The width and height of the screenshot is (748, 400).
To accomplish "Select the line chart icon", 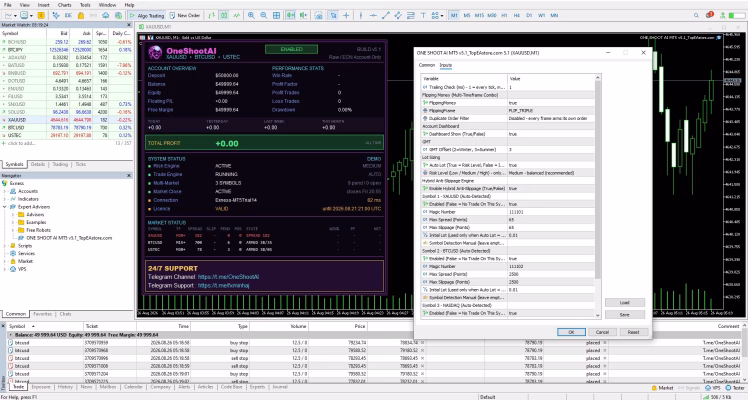I will pyautogui.click(x=237, y=15).
